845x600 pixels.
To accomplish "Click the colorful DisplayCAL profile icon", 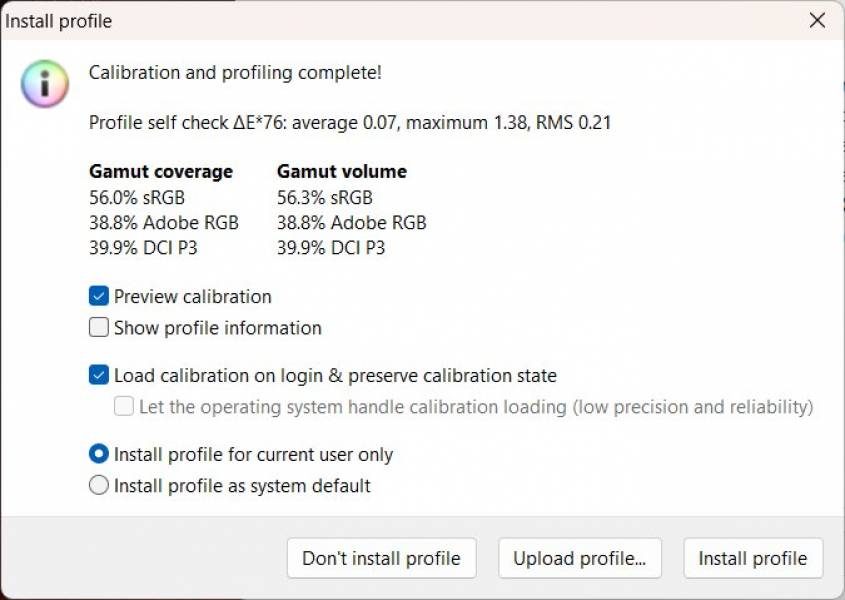I will click(x=44, y=84).
